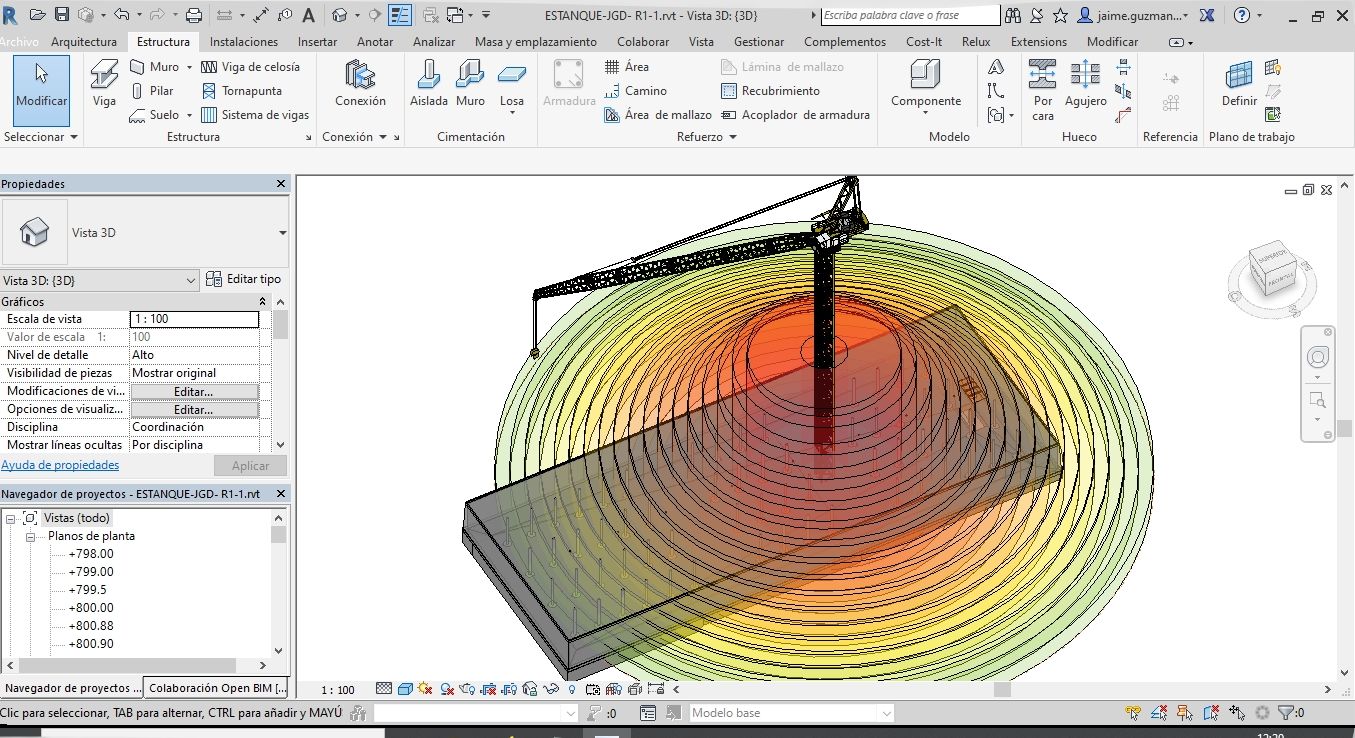Image resolution: width=1355 pixels, height=738 pixels.
Task: Click the Área reinforcement tool
Action: pyautogui.click(x=627, y=67)
